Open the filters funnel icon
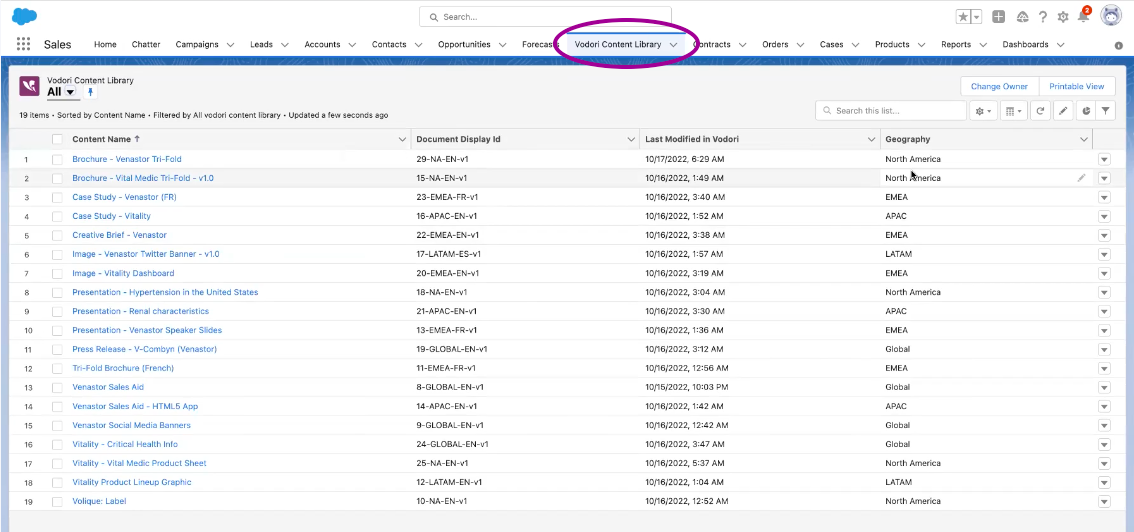This screenshot has height=532, width=1134. pyautogui.click(x=1106, y=111)
